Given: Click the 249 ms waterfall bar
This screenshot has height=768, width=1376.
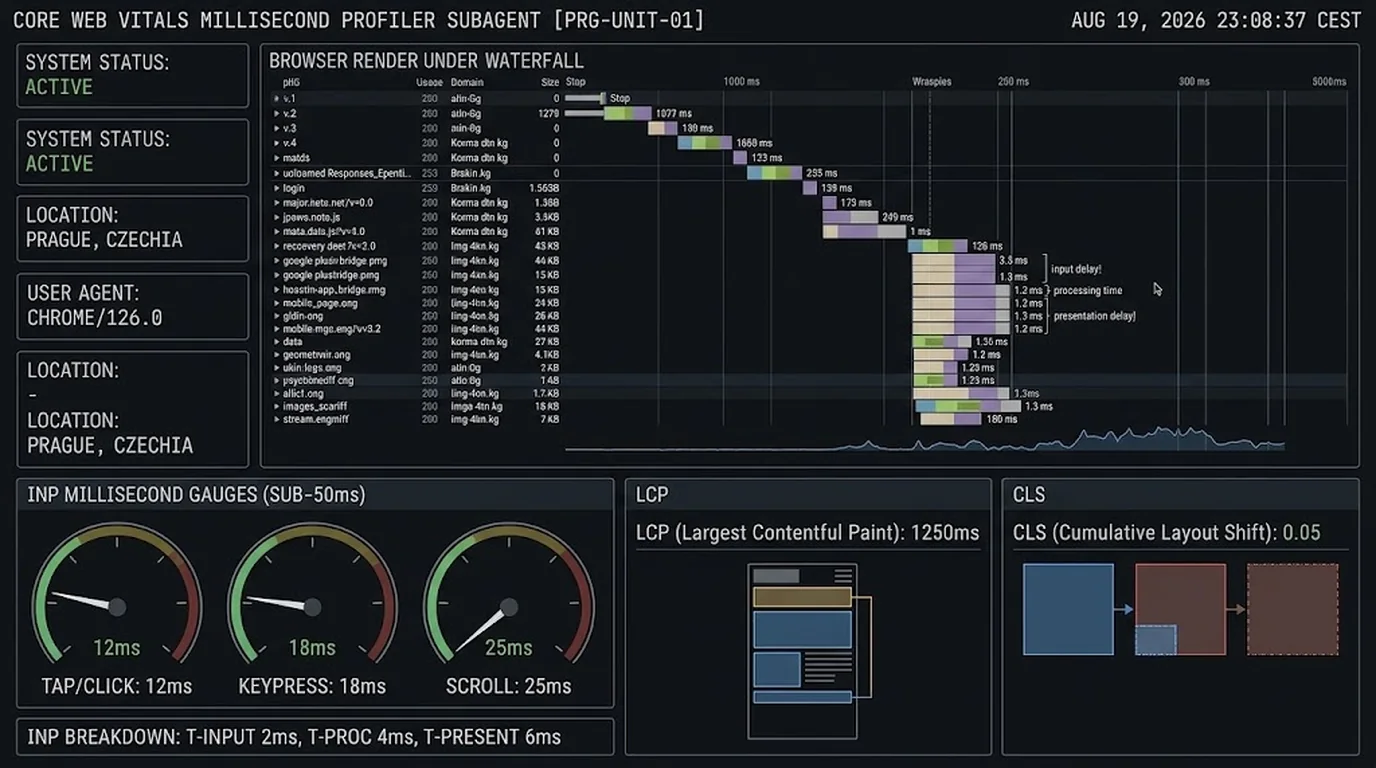Looking at the screenshot, I should 850,217.
